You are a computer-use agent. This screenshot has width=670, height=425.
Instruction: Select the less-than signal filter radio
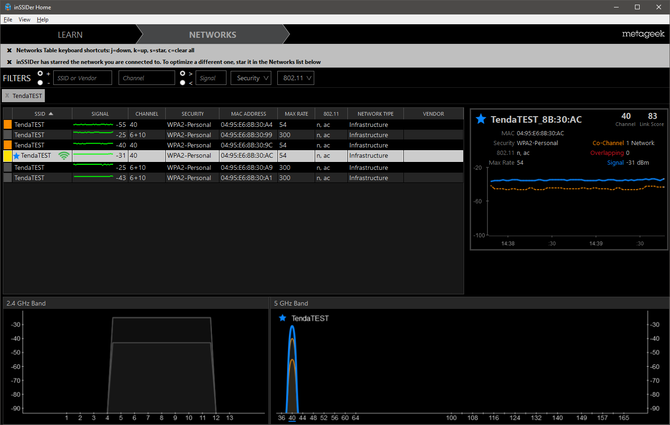(182, 82)
